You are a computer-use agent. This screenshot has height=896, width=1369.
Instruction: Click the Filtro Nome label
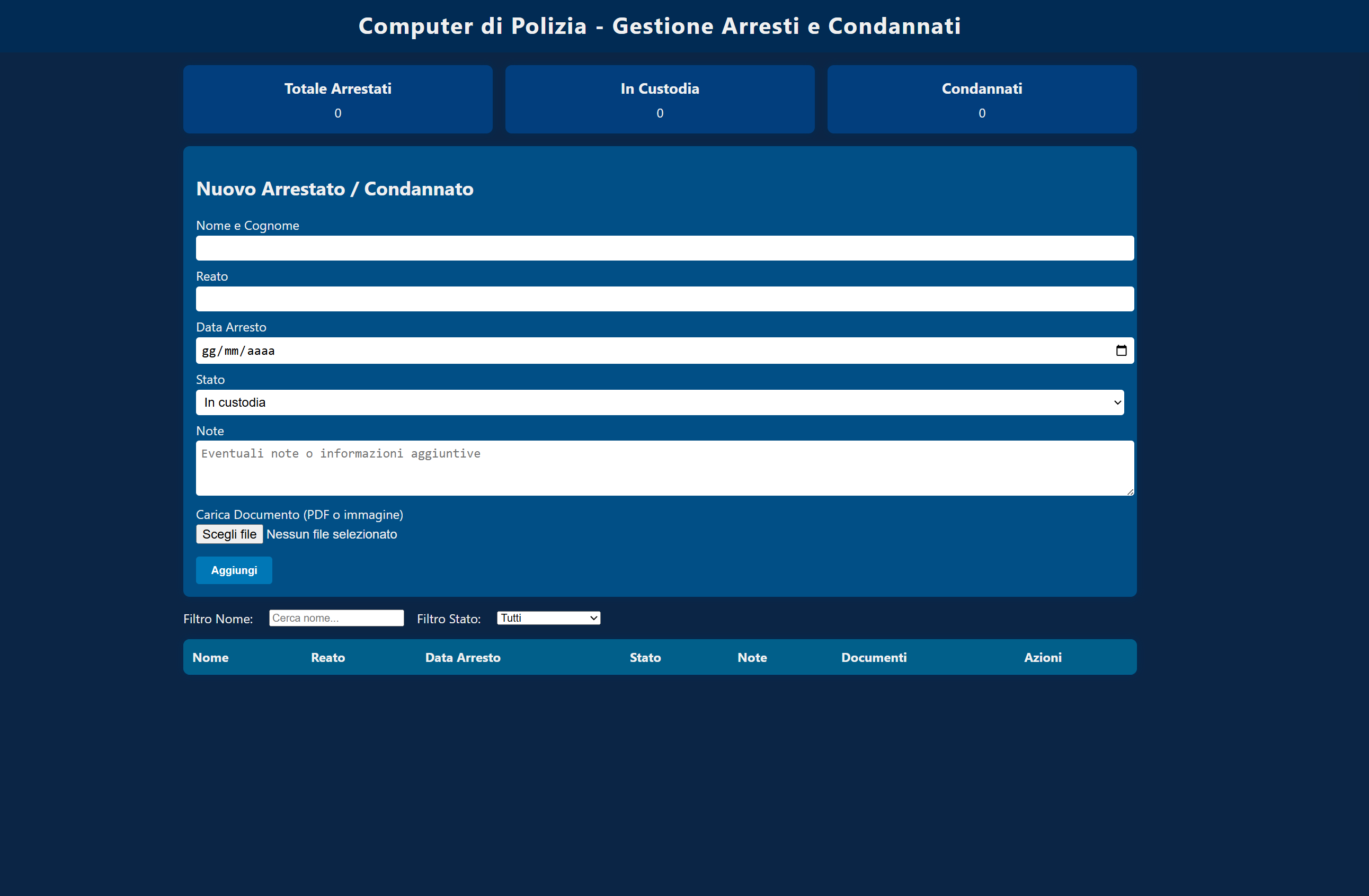pos(218,619)
